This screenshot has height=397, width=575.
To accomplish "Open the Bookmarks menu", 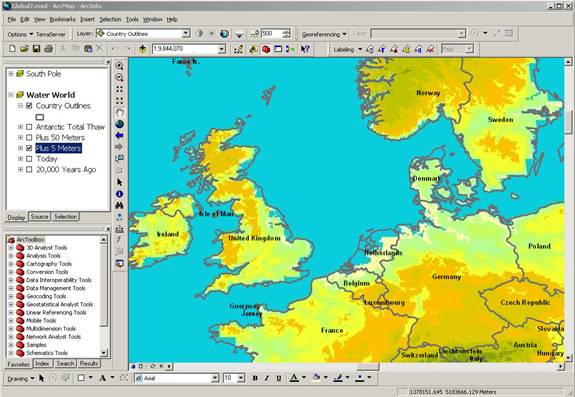I will pyautogui.click(x=62, y=19).
